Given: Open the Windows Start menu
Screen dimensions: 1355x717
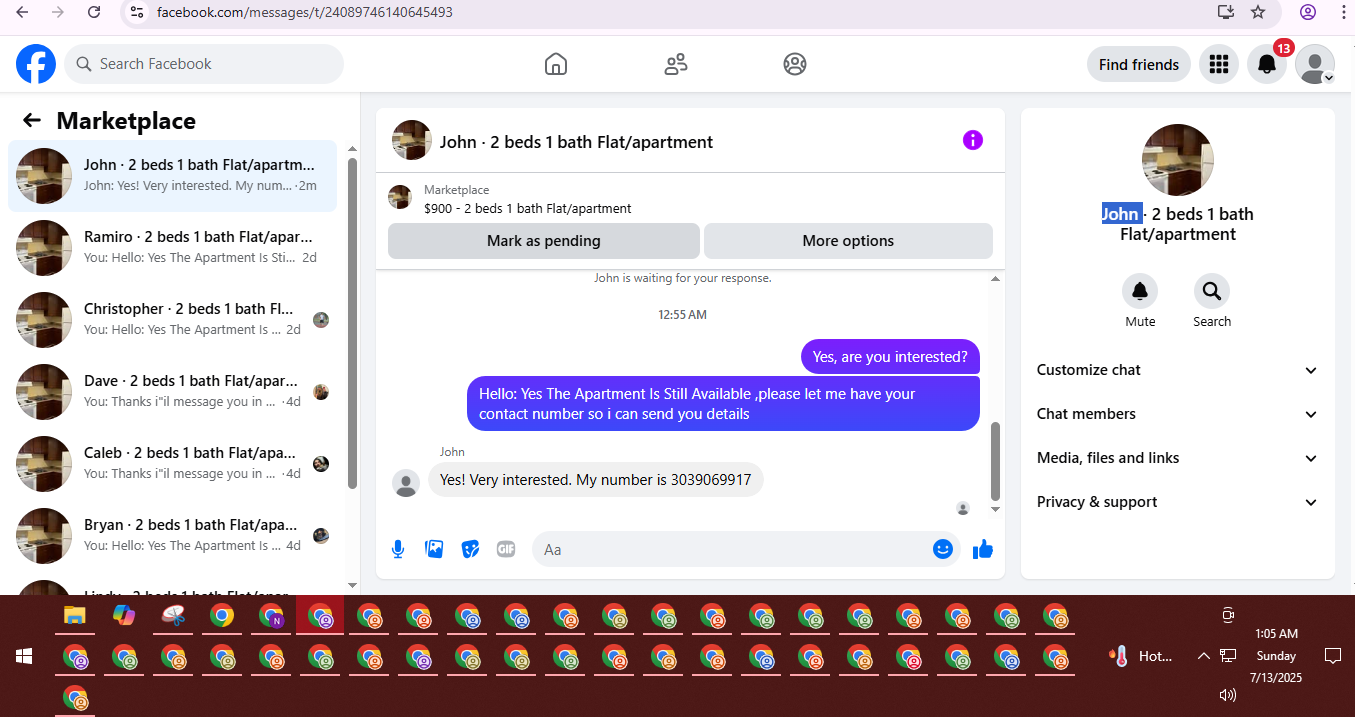Looking at the screenshot, I should coord(24,656).
